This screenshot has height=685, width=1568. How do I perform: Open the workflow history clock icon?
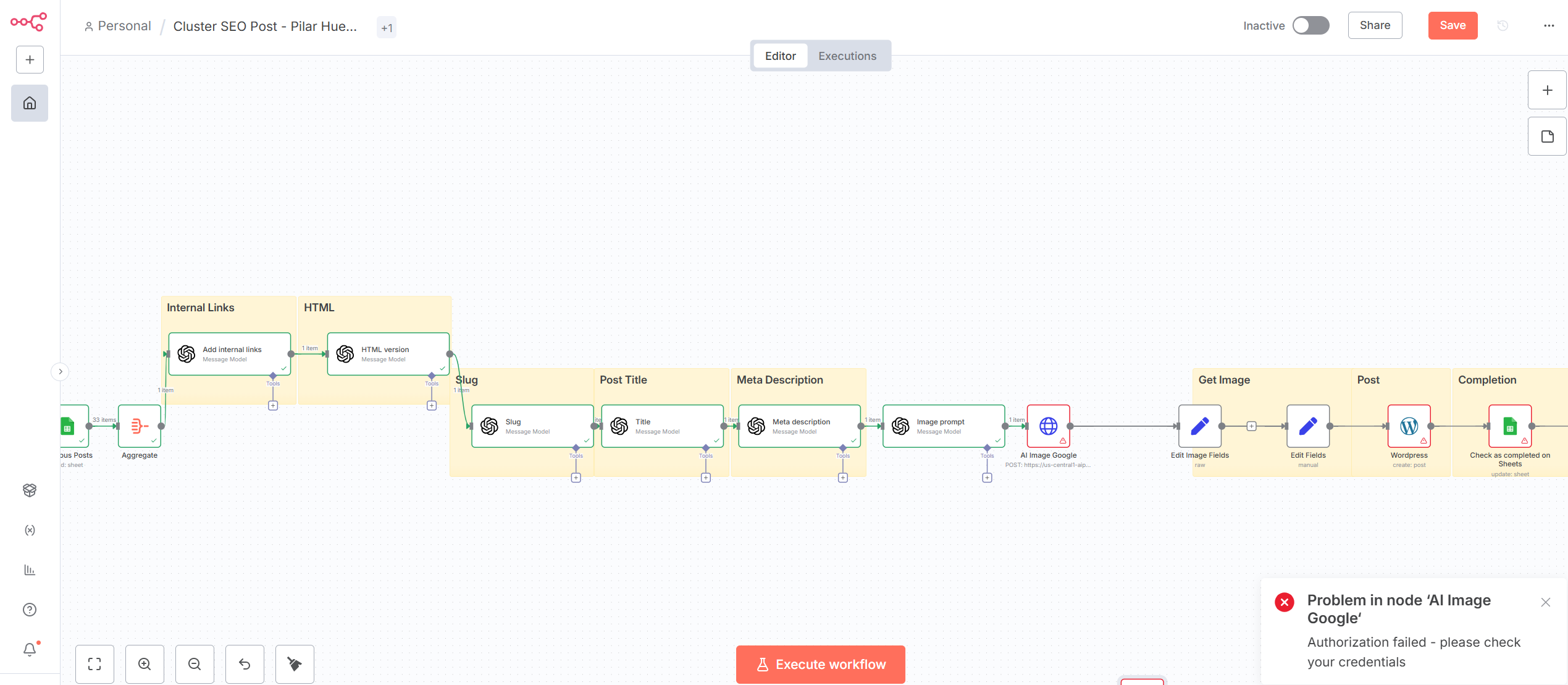(1503, 25)
